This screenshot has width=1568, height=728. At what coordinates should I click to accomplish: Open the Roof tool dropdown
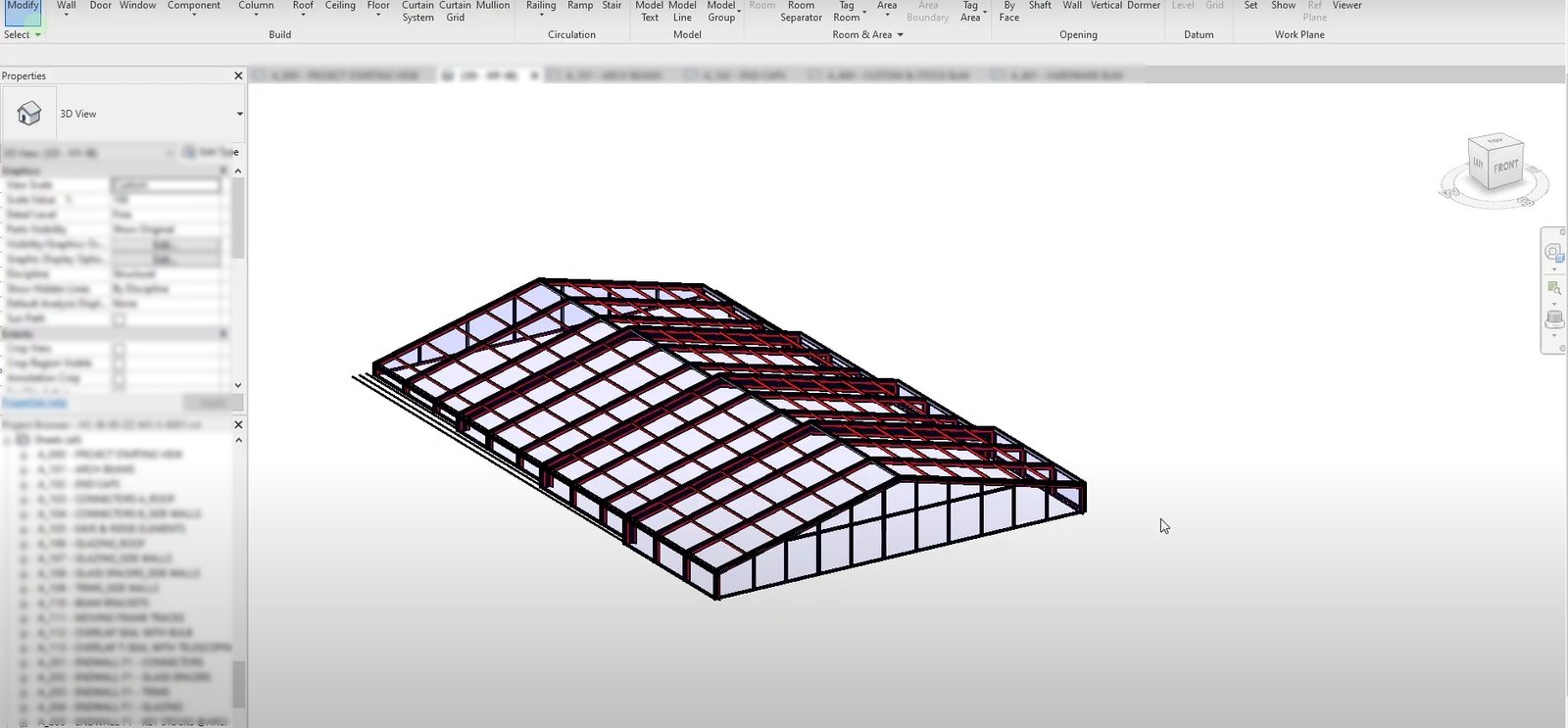coord(303,15)
